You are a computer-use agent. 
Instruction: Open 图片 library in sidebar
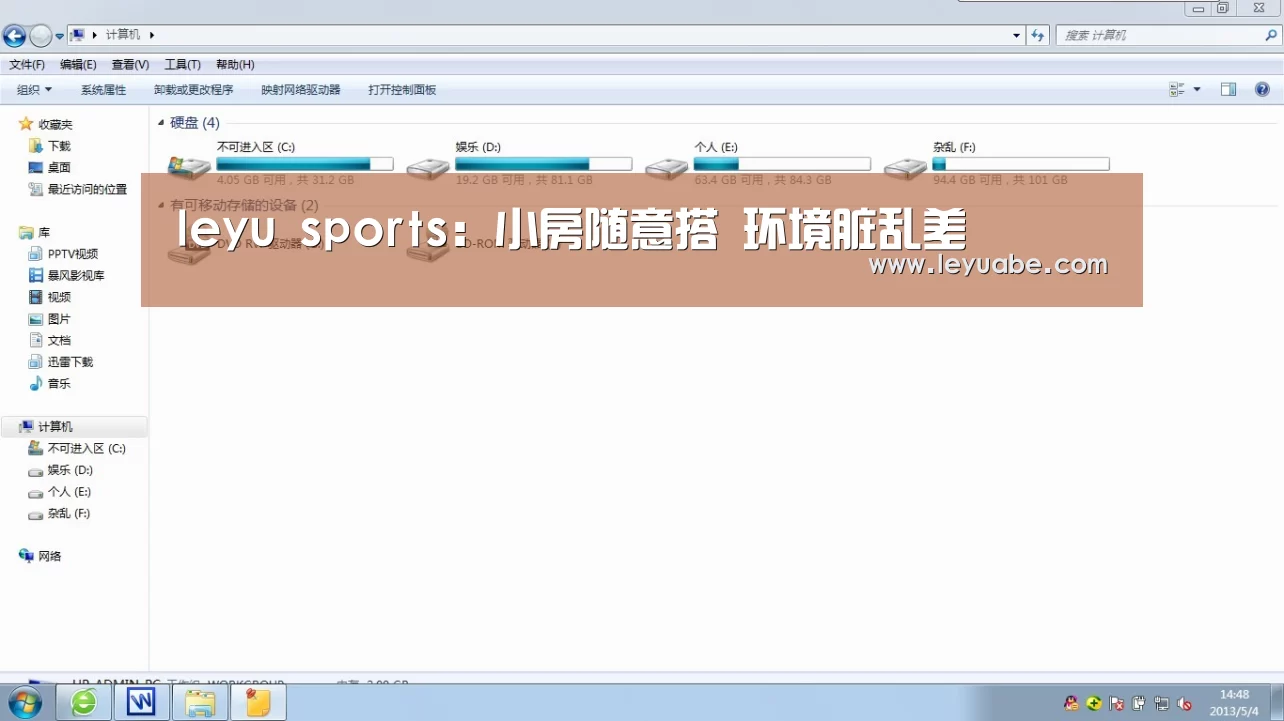click(59, 319)
